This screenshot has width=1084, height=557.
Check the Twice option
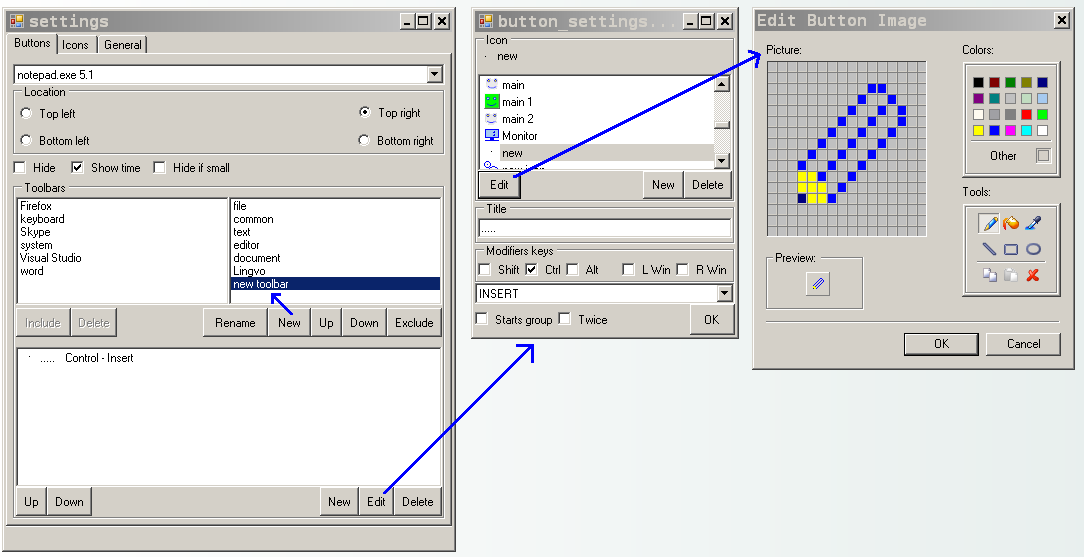(565, 319)
